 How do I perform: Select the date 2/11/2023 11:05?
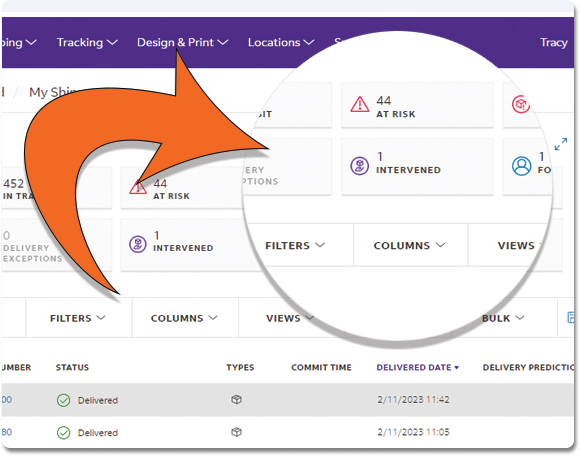(414, 432)
